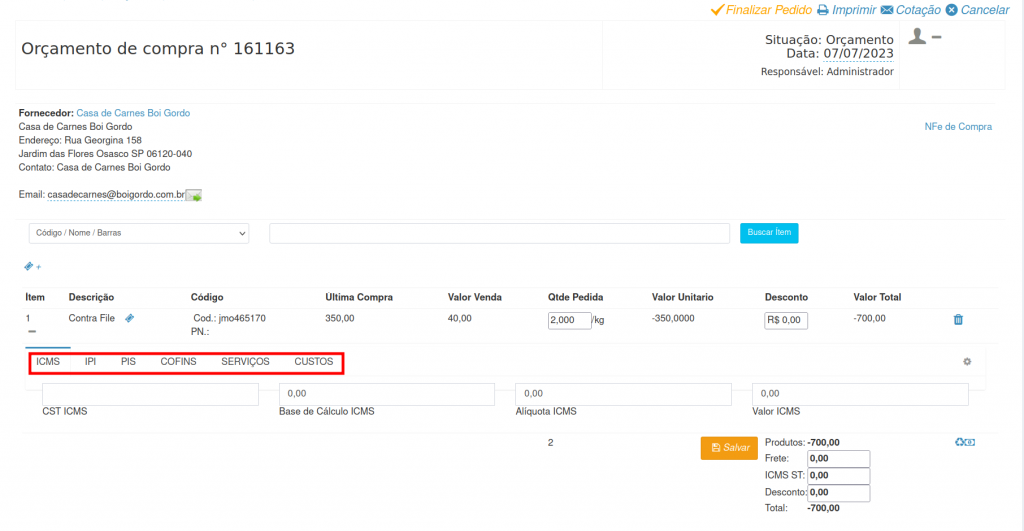
Task: Click the editable date 07/07/2023
Action: tap(858, 53)
